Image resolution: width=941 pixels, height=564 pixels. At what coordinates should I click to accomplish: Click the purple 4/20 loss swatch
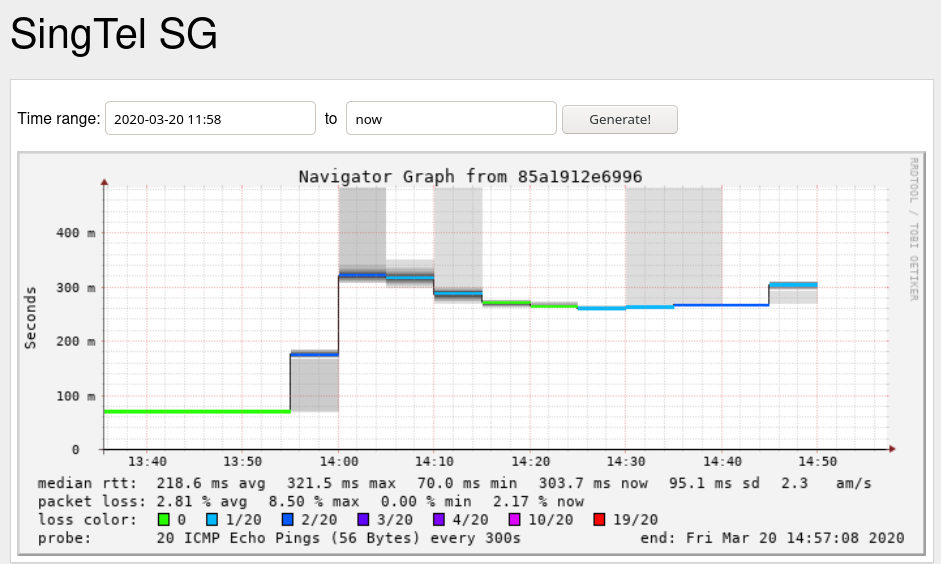coord(439,520)
